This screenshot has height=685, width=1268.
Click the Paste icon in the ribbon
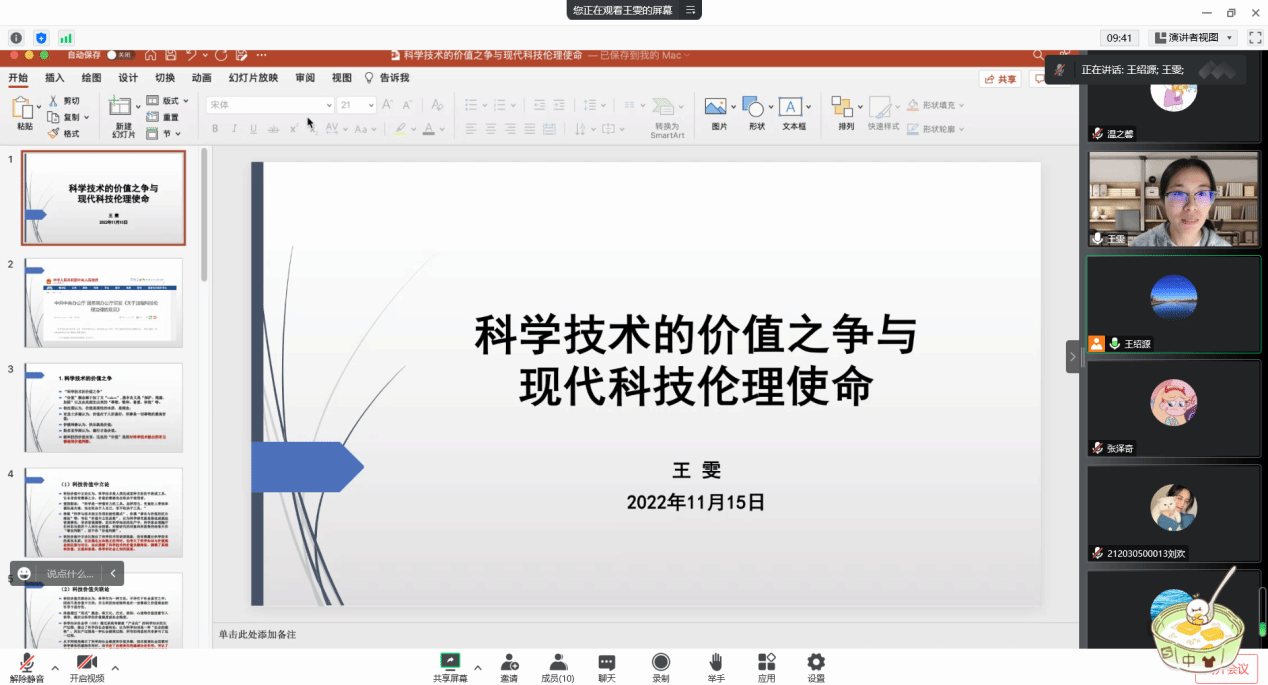(24, 109)
